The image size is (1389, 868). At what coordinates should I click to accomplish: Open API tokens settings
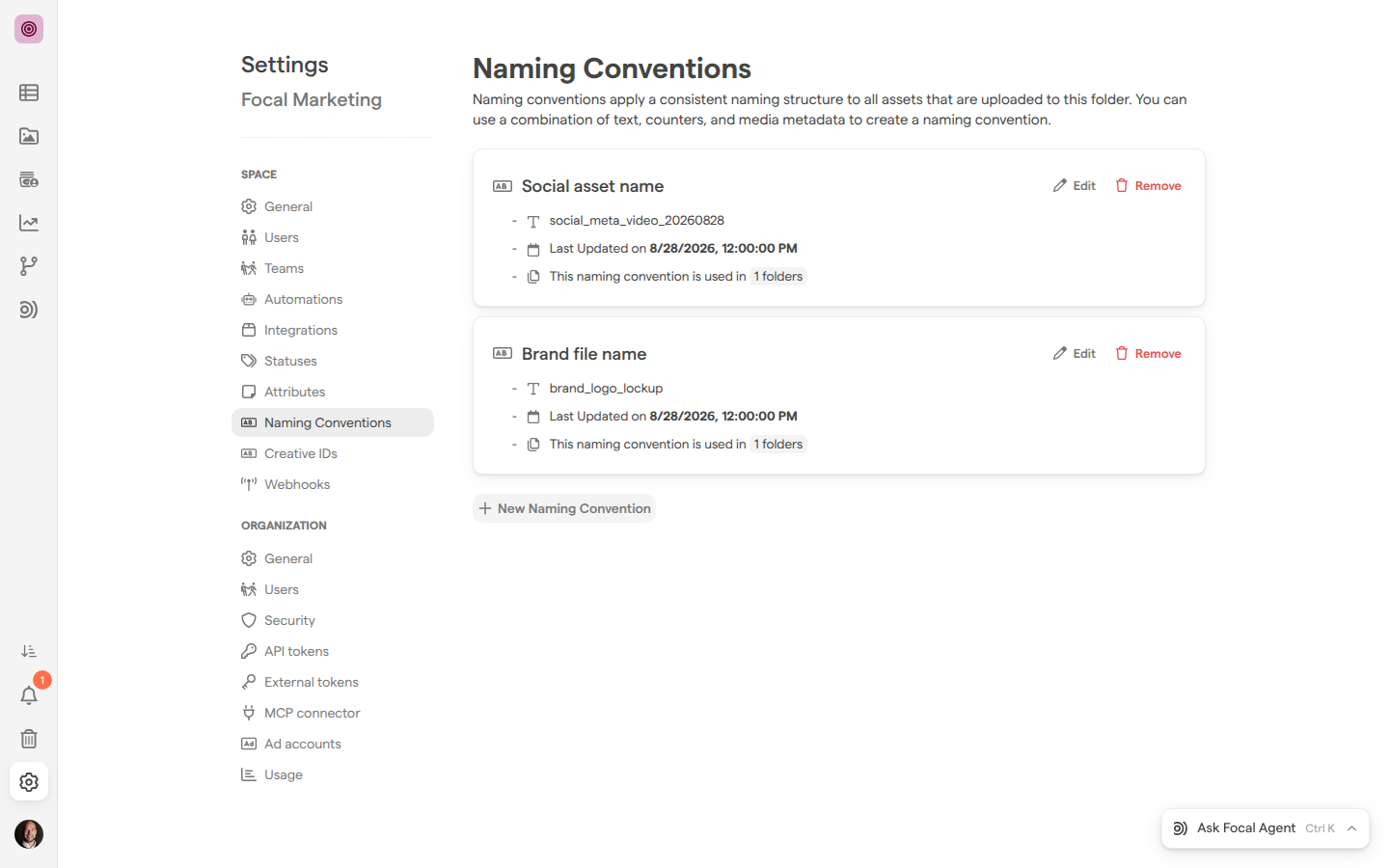coord(333,651)
